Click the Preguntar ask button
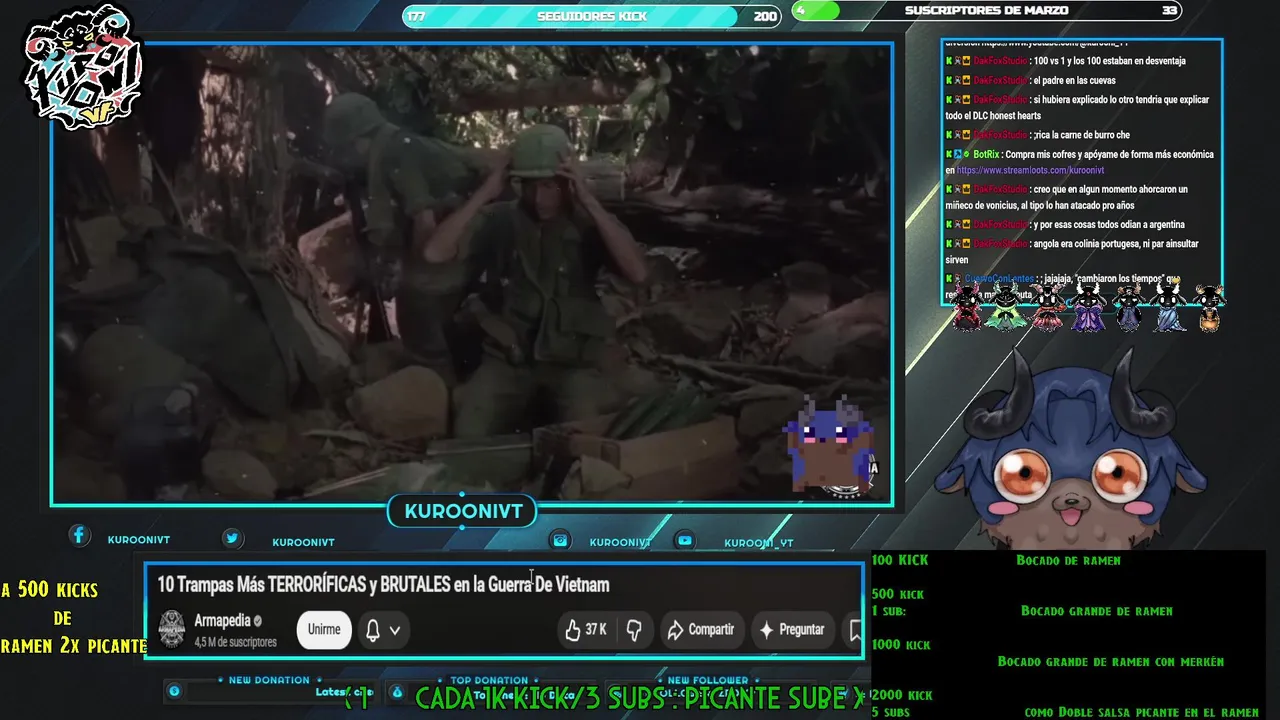 point(794,630)
